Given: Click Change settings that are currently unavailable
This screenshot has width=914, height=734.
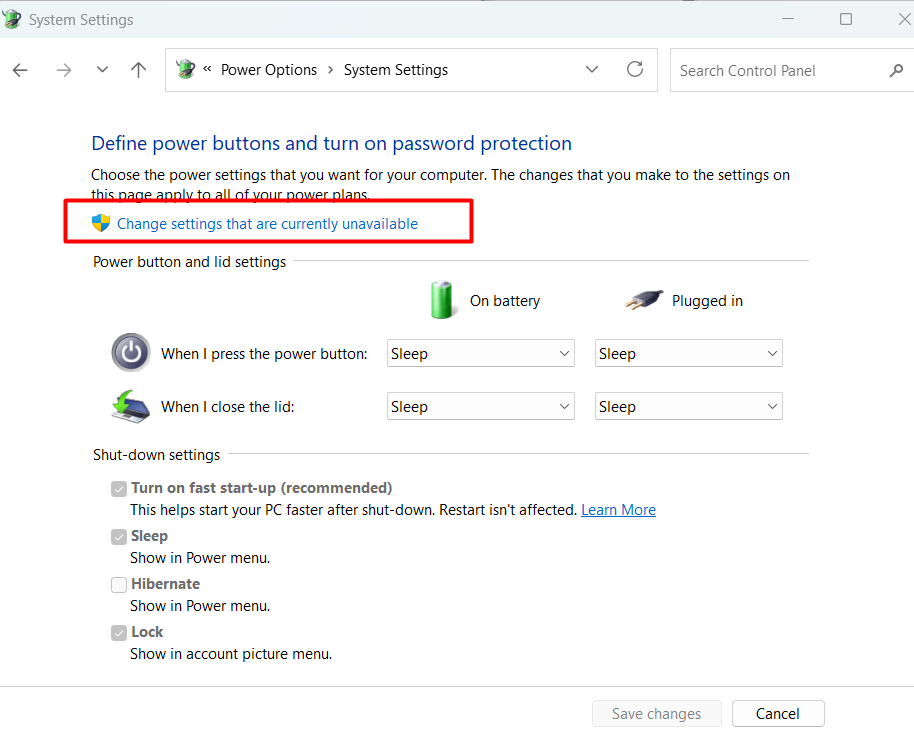Looking at the screenshot, I should tap(267, 223).
